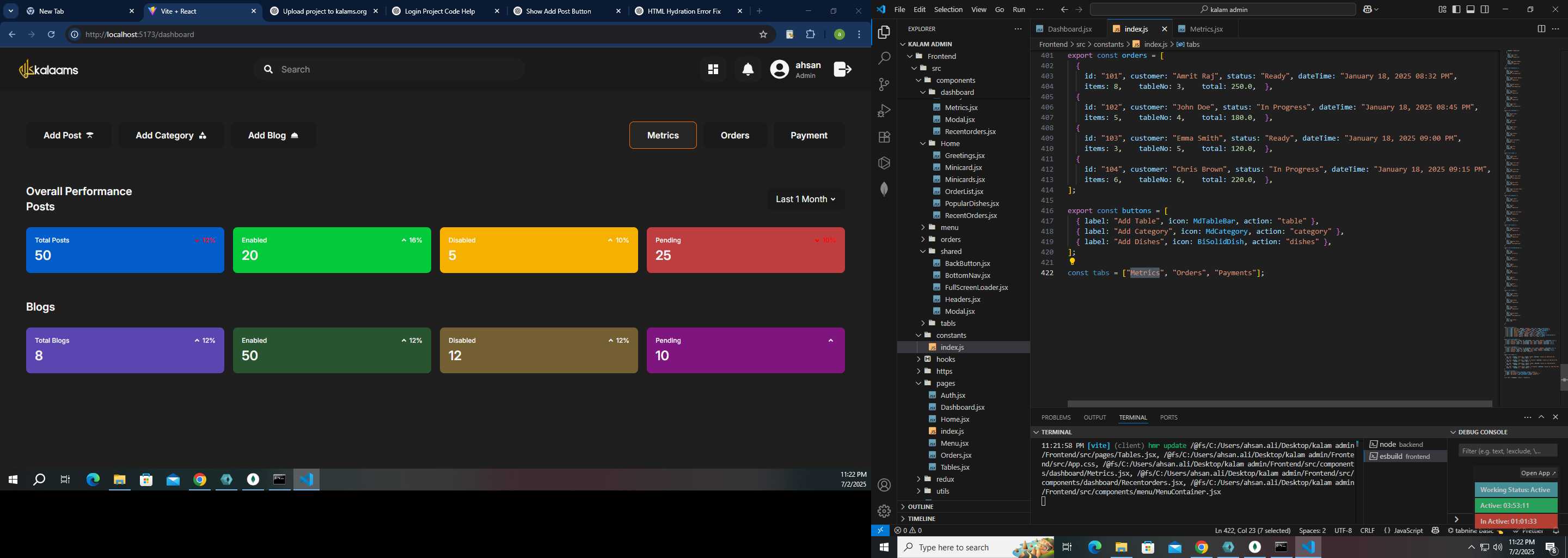Open the notifications bell in Kalaams header

[748, 69]
